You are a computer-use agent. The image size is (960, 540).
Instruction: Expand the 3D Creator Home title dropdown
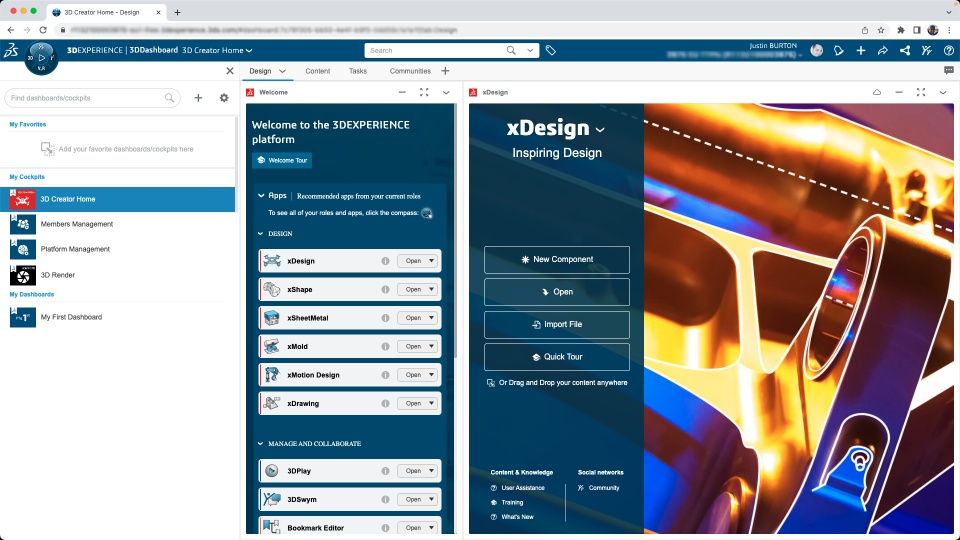249,51
